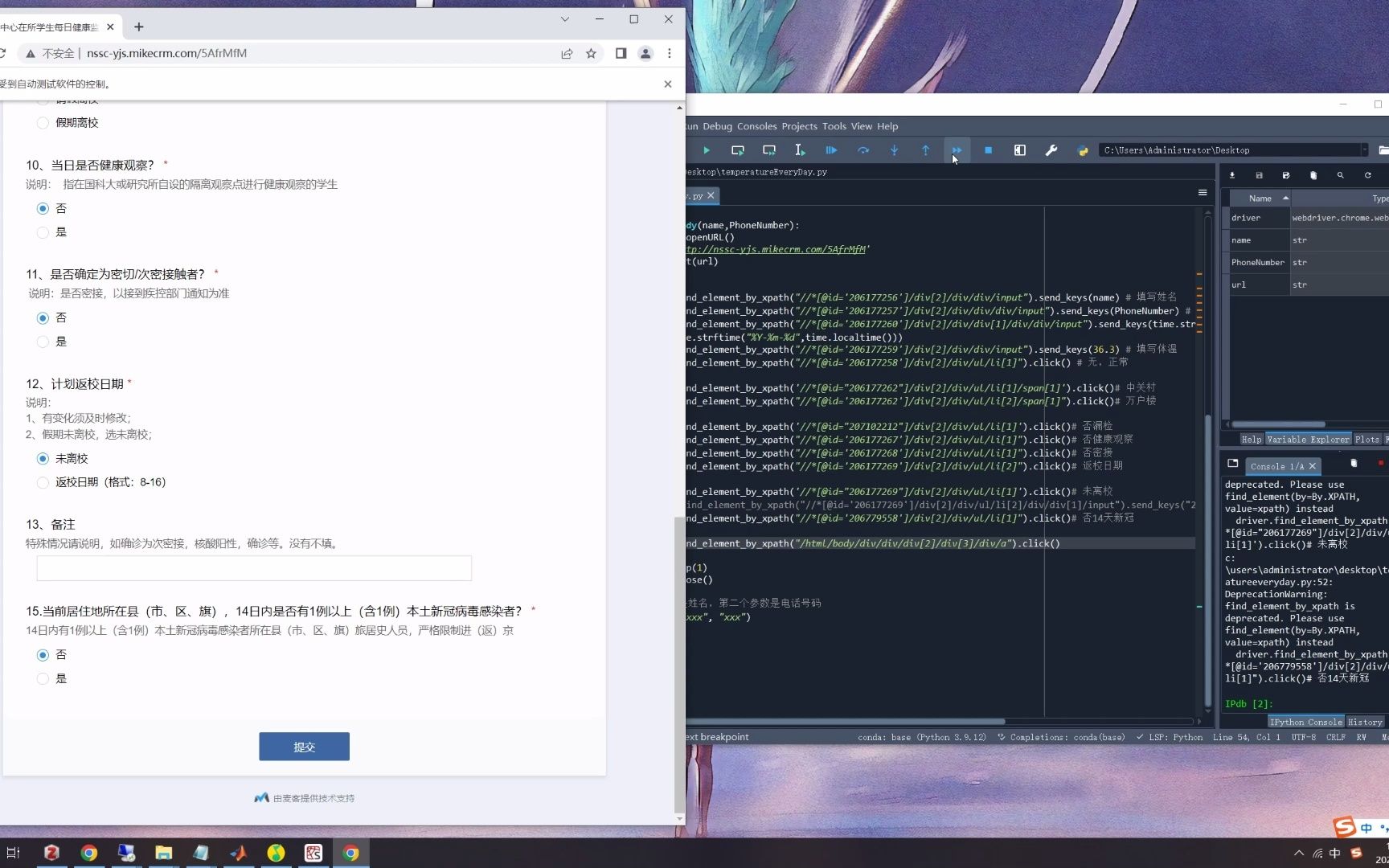
Task: Switch to the Variable Explorer tab
Action: (1308, 440)
